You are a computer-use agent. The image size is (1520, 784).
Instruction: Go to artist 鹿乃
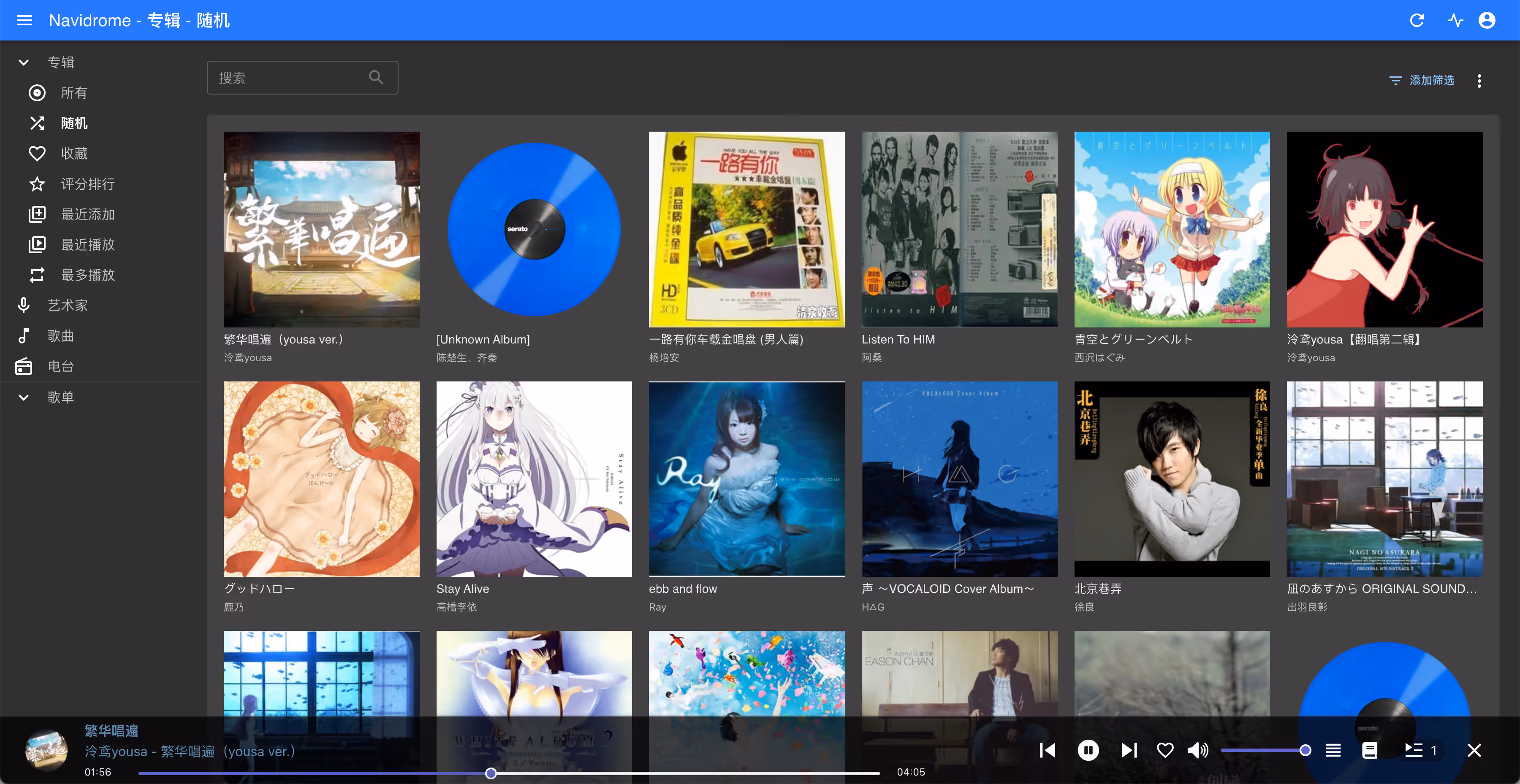[x=233, y=607]
